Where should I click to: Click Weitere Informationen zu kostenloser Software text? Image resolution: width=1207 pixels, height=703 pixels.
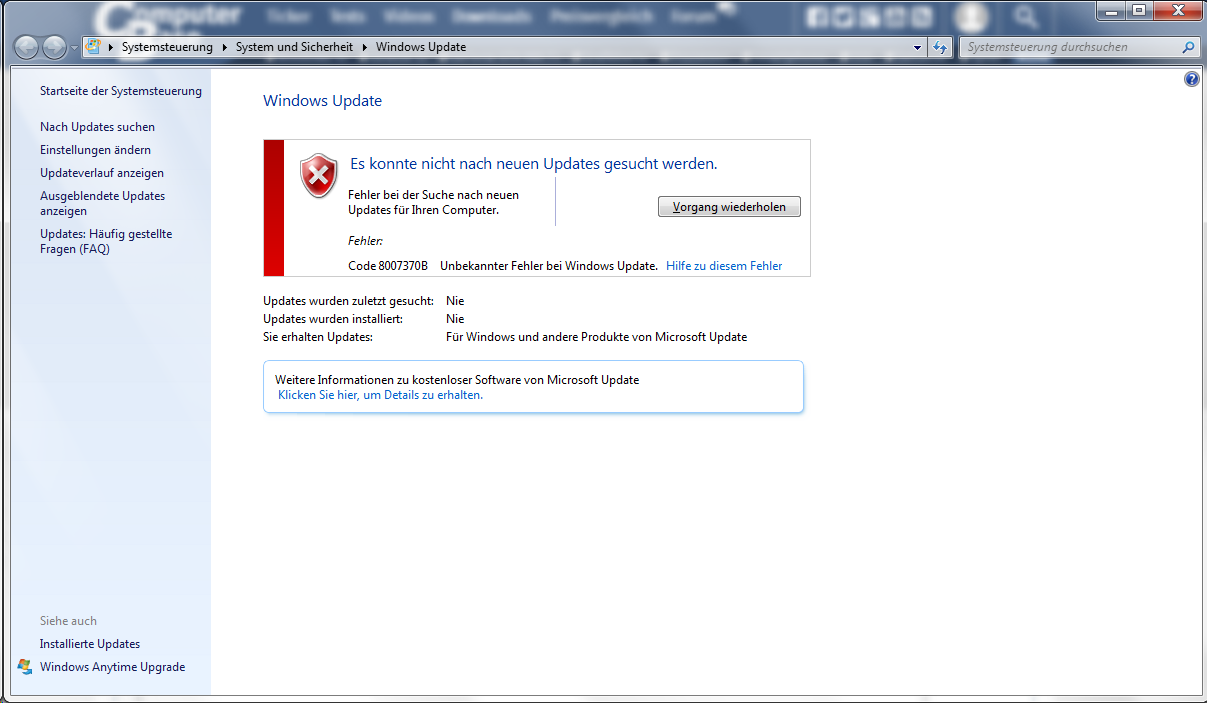[x=457, y=380]
